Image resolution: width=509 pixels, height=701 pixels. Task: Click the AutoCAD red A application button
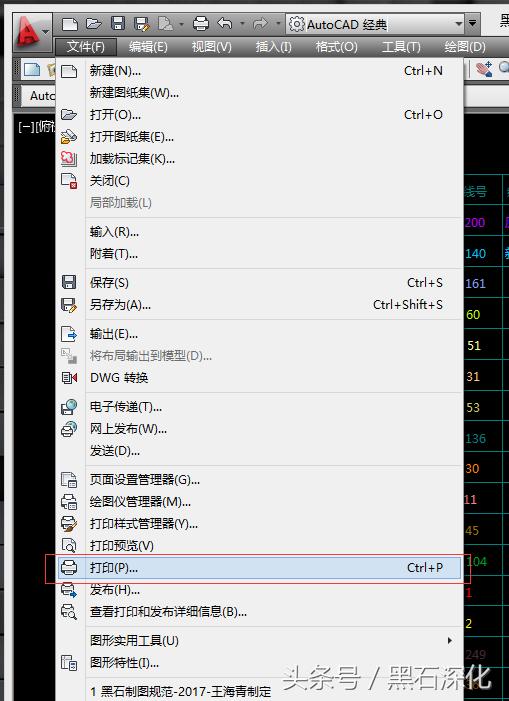pyautogui.click(x=31, y=31)
